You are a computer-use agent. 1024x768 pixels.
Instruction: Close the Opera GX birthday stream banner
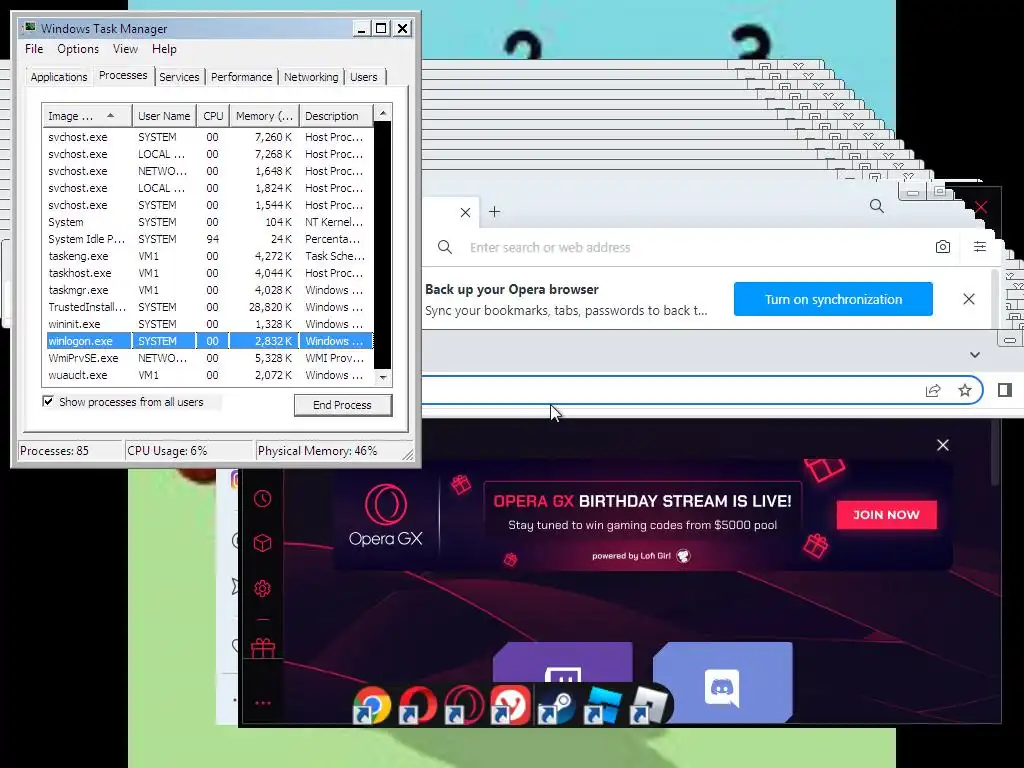tap(942, 445)
